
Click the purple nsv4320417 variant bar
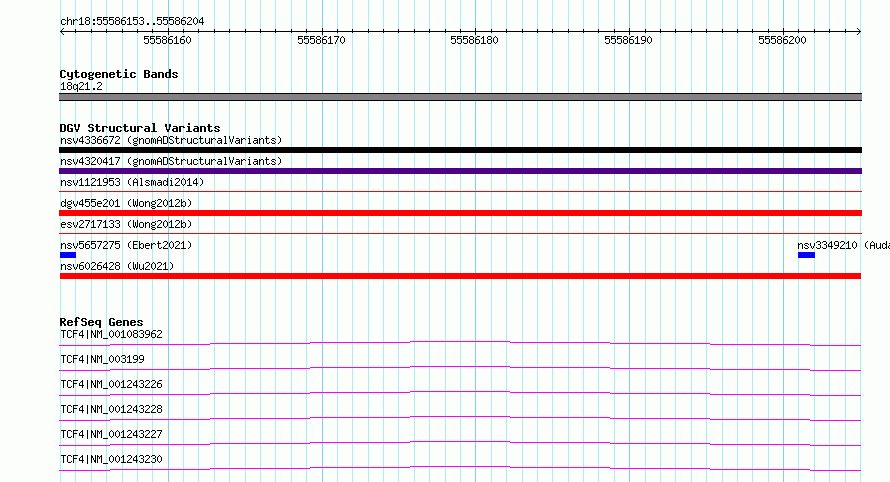pyautogui.click(x=460, y=171)
